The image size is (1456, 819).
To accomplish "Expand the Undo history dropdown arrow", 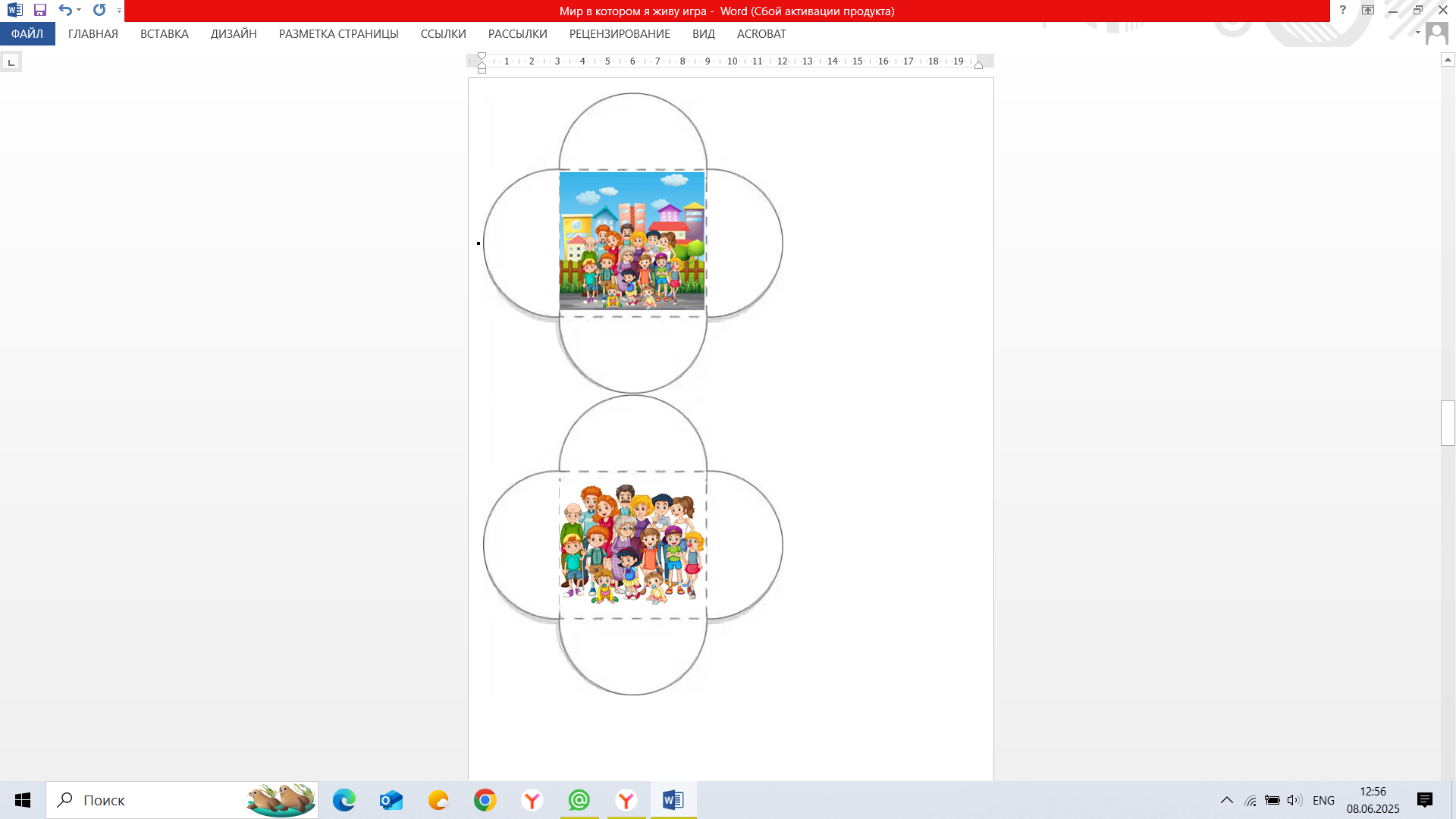I will (79, 11).
